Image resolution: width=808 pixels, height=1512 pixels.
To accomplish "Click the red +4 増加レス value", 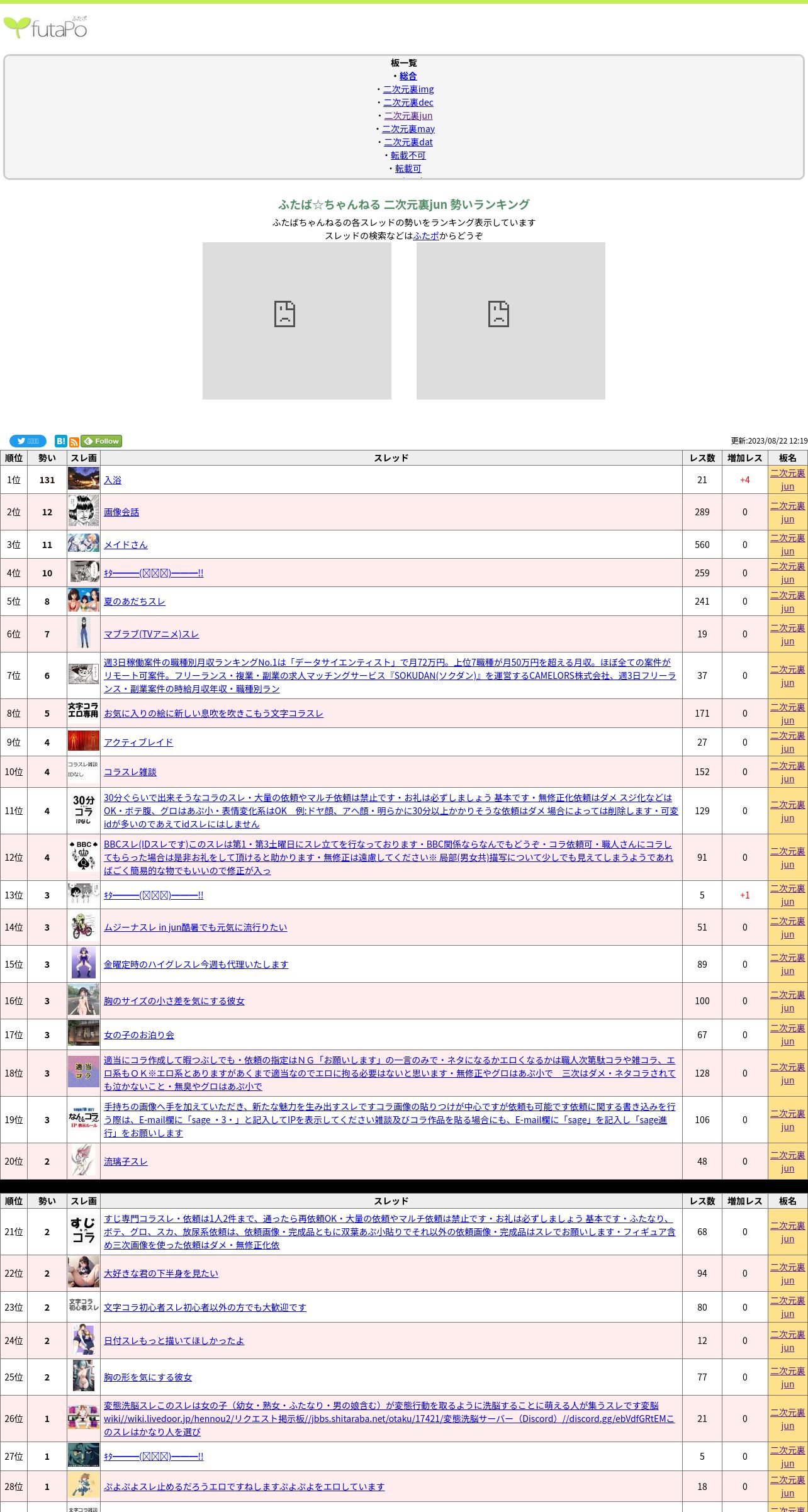I will (x=745, y=479).
